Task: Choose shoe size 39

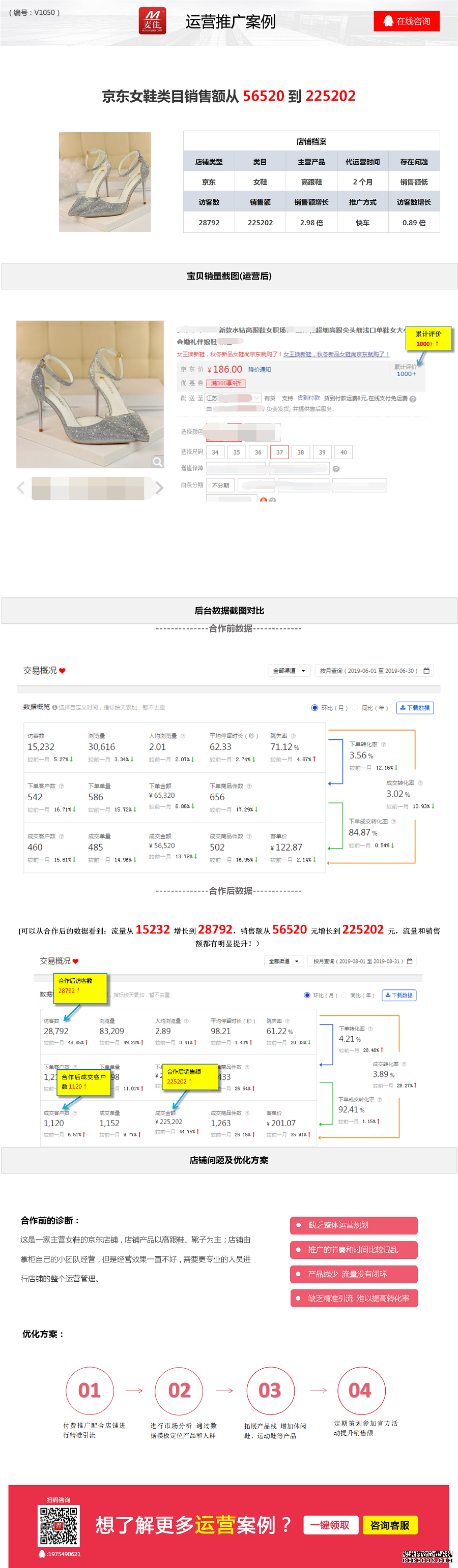Action: point(322,453)
